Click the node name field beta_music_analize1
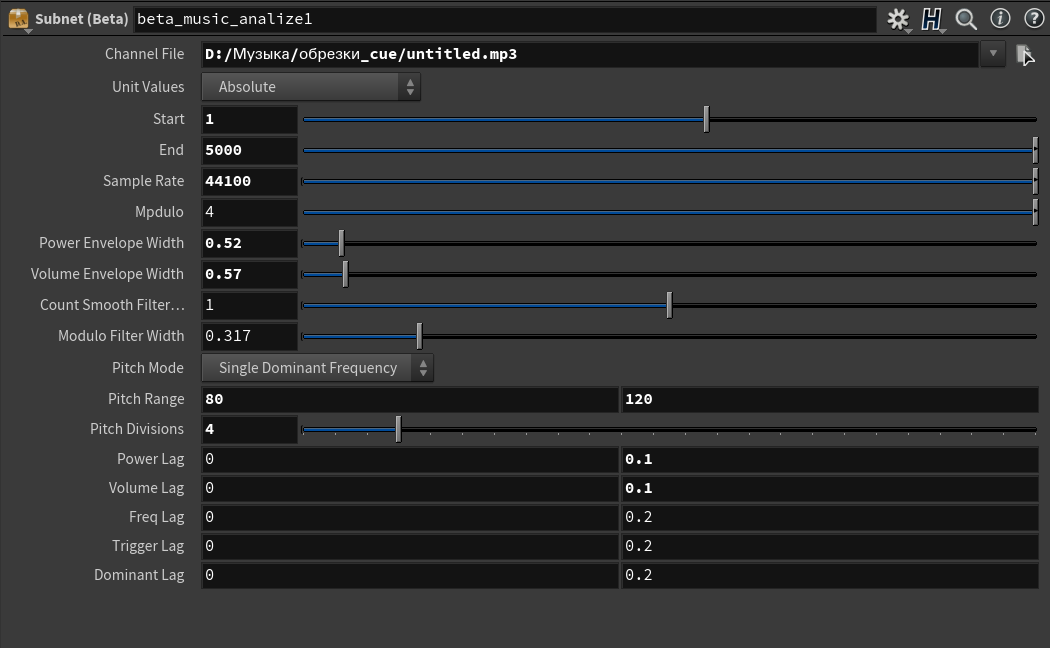Image resolution: width=1050 pixels, height=648 pixels. tap(504, 19)
